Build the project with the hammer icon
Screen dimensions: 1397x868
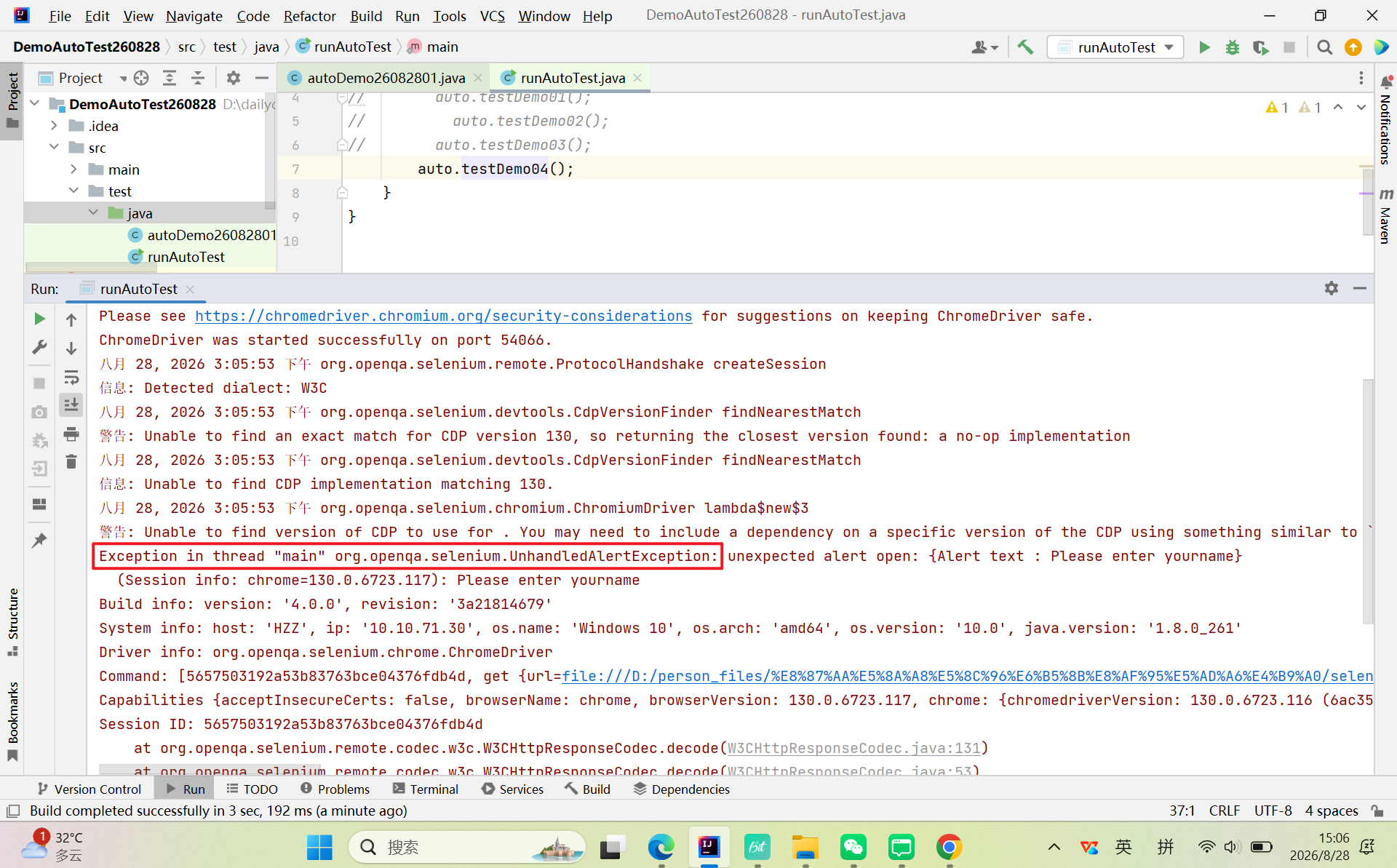tap(1025, 47)
